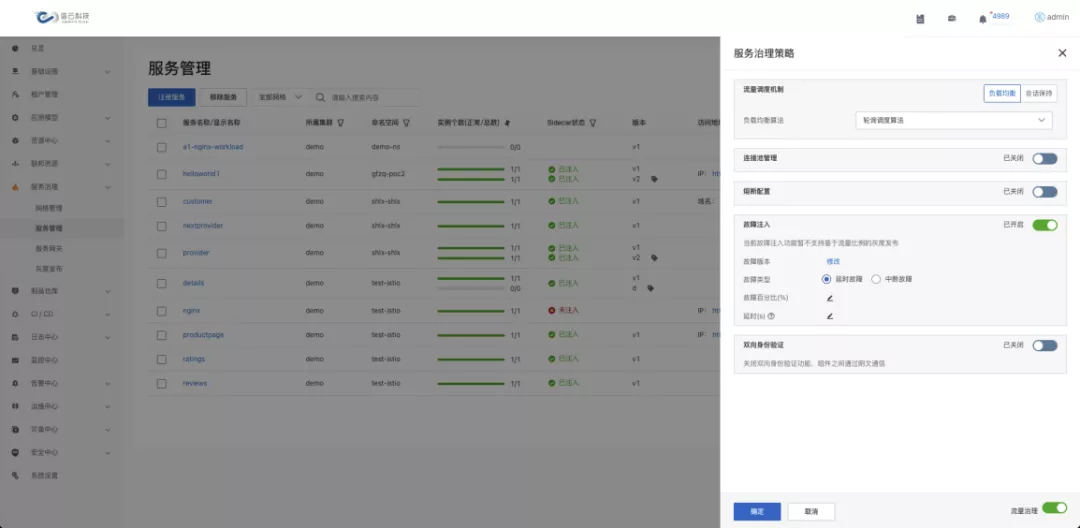
Task: Turn off the 故障注入 toggle switch
Action: pos(1044,225)
